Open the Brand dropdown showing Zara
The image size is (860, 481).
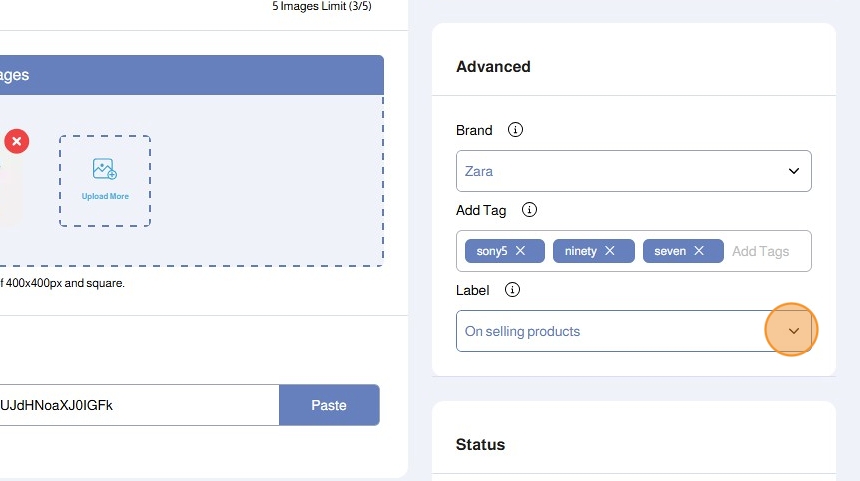tap(620, 171)
